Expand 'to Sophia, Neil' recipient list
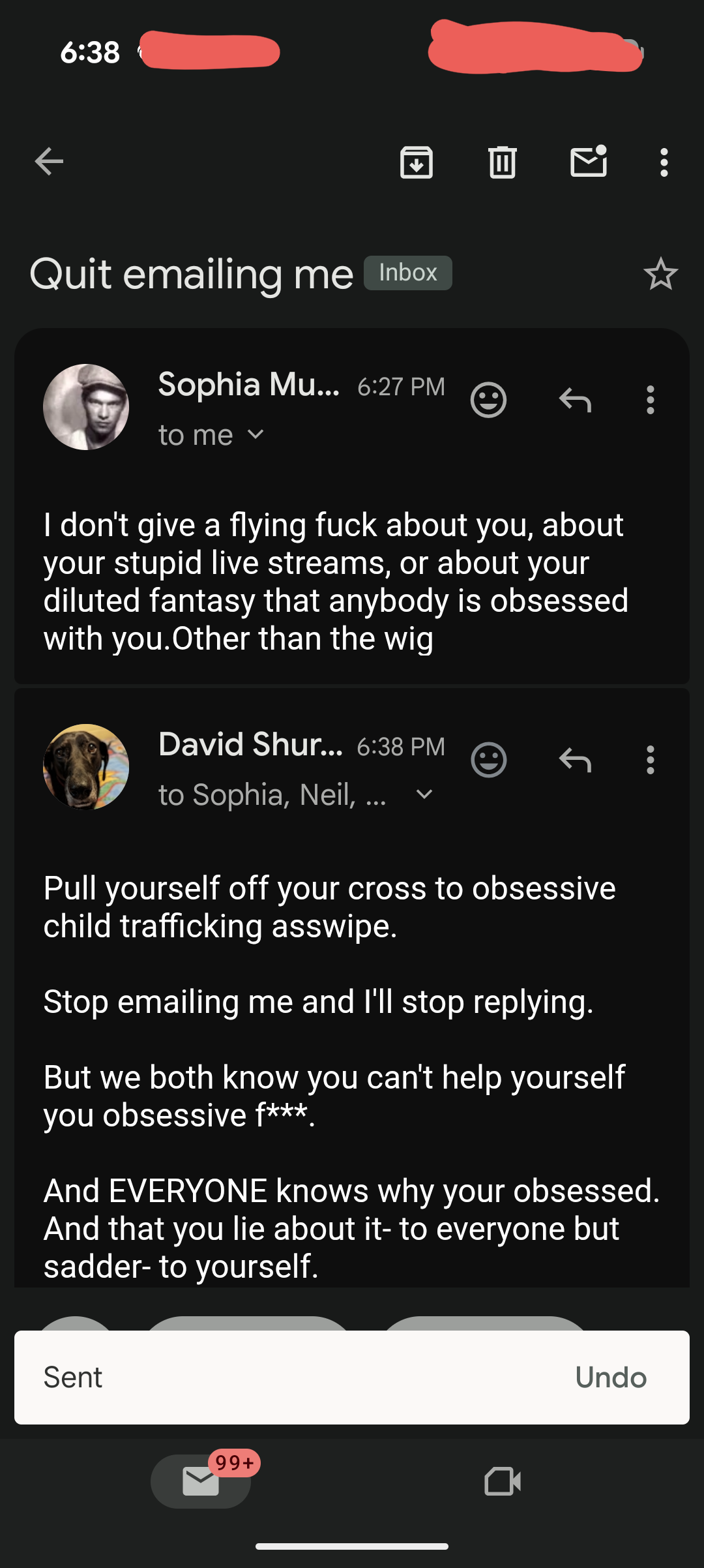Image resolution: width=704 pixels, height=1568 pixels. point(424,794)
